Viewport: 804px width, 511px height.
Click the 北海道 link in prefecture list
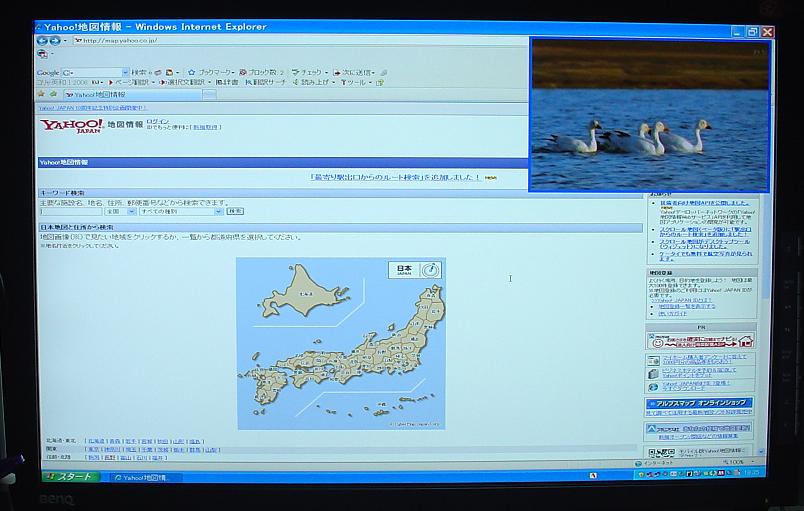coord(96,441)
